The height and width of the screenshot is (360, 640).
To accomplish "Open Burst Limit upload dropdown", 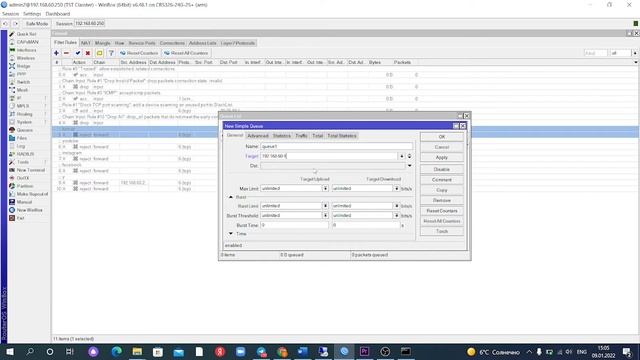I will pos(325,206).
